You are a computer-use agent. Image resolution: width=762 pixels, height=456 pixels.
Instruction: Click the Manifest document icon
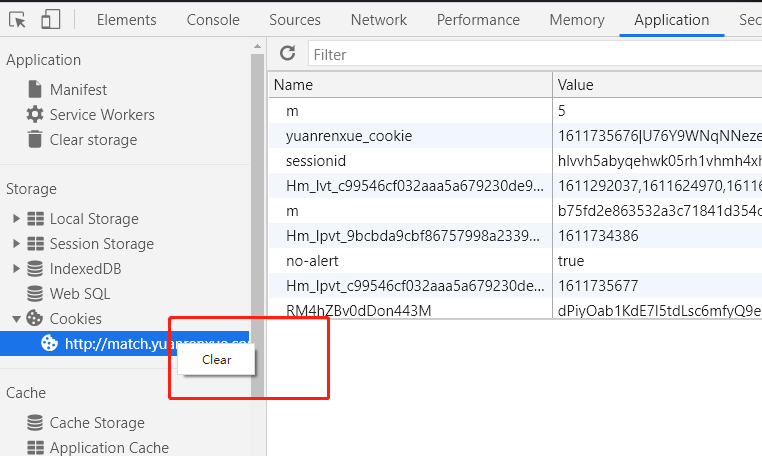click(35, 89)
